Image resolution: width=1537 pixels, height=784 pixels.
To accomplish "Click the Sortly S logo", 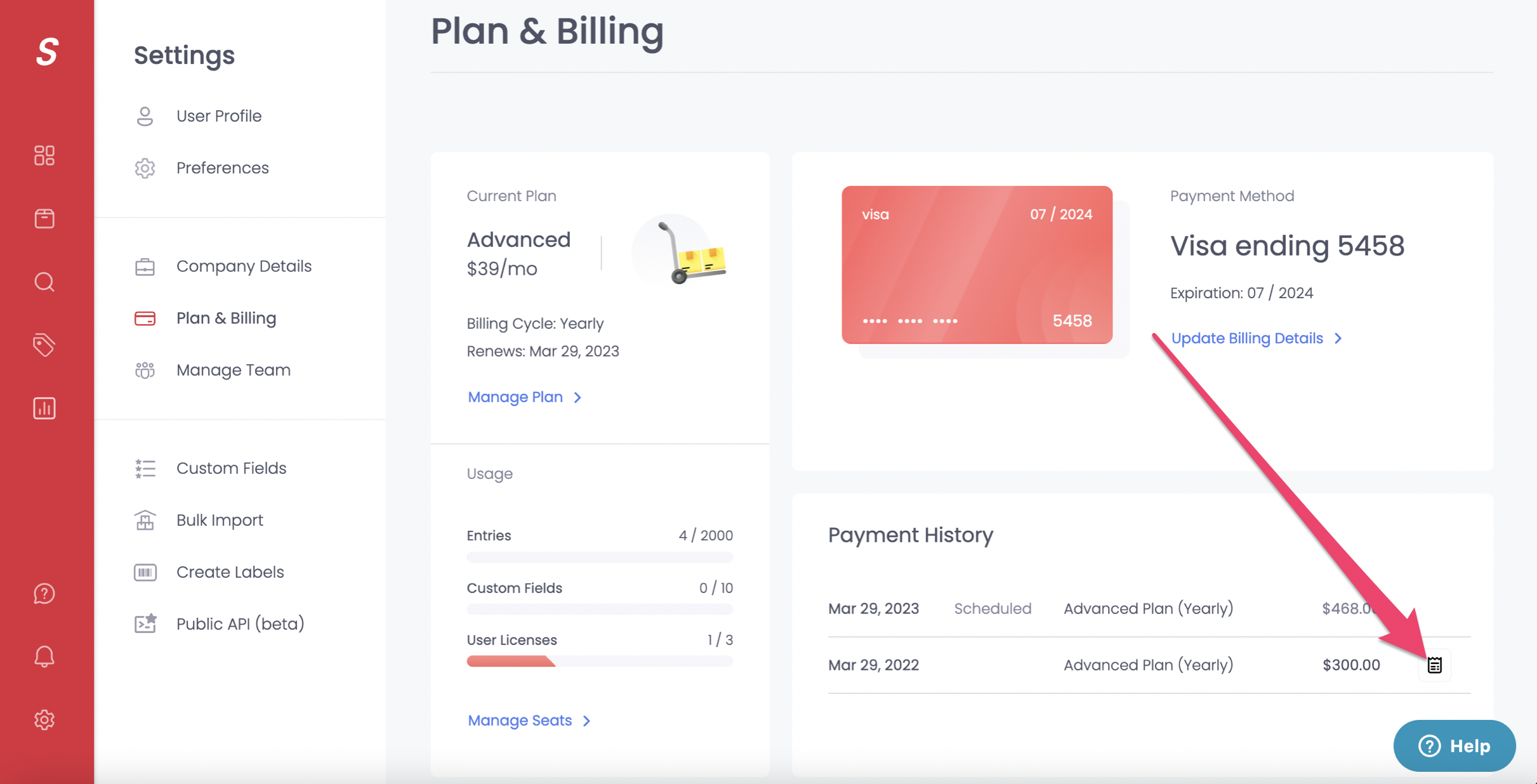I will point(47,51).
